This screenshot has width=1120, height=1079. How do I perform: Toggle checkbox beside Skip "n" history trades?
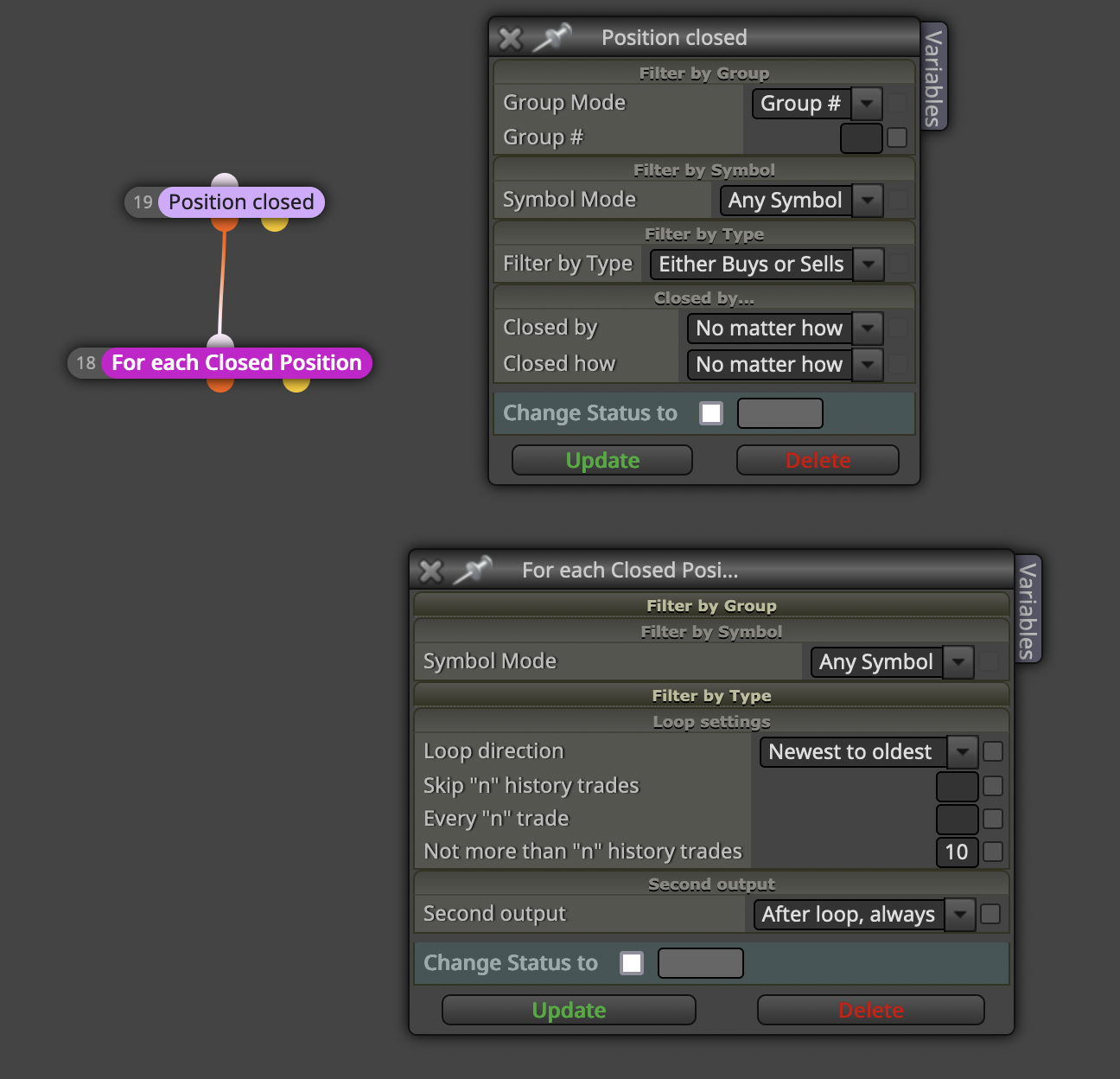[993, 786]
